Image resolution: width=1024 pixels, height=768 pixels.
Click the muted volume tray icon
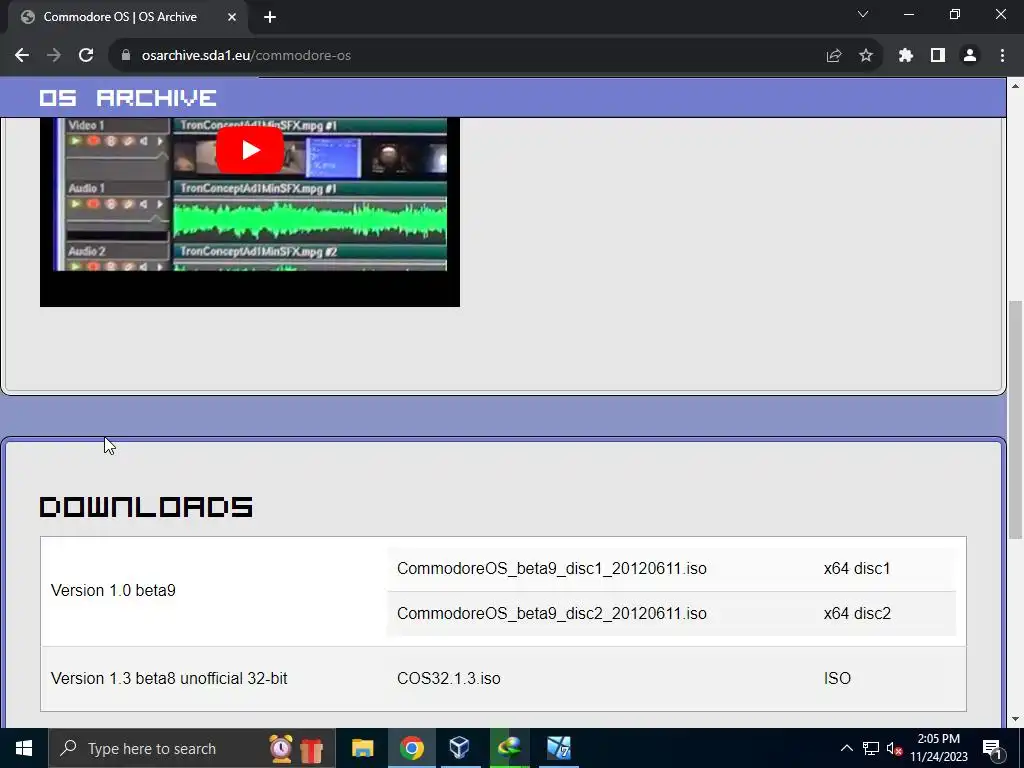pyautogui.click(x=895, y=749)
